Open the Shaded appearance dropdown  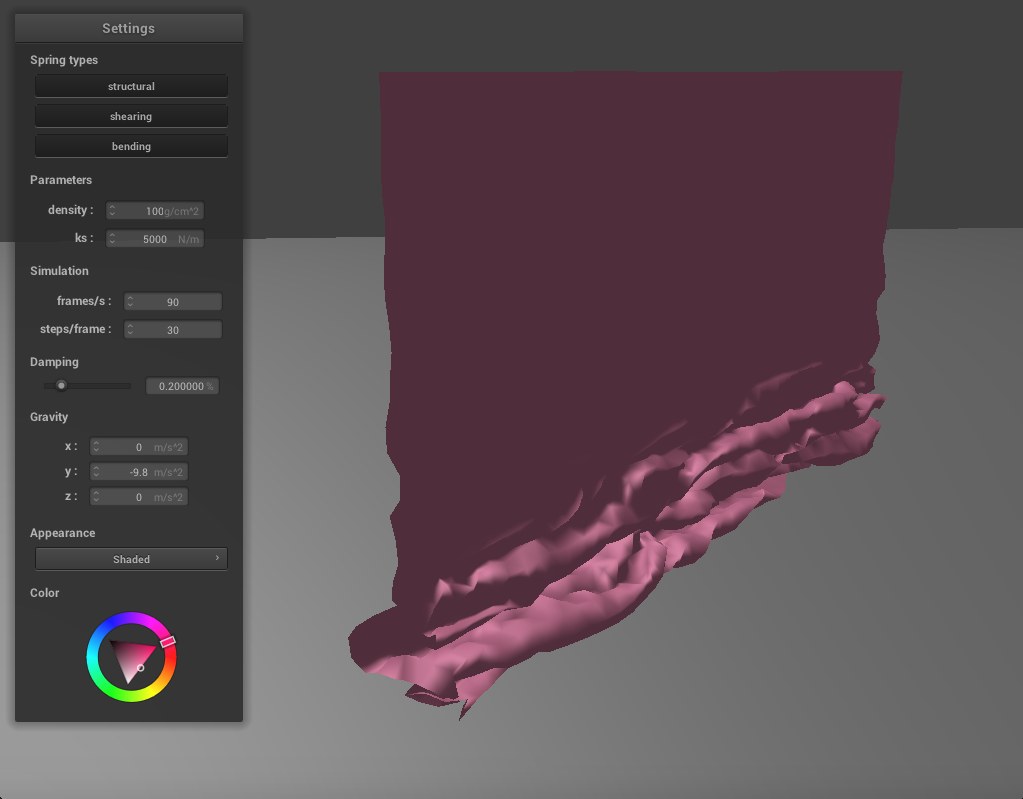131,559
